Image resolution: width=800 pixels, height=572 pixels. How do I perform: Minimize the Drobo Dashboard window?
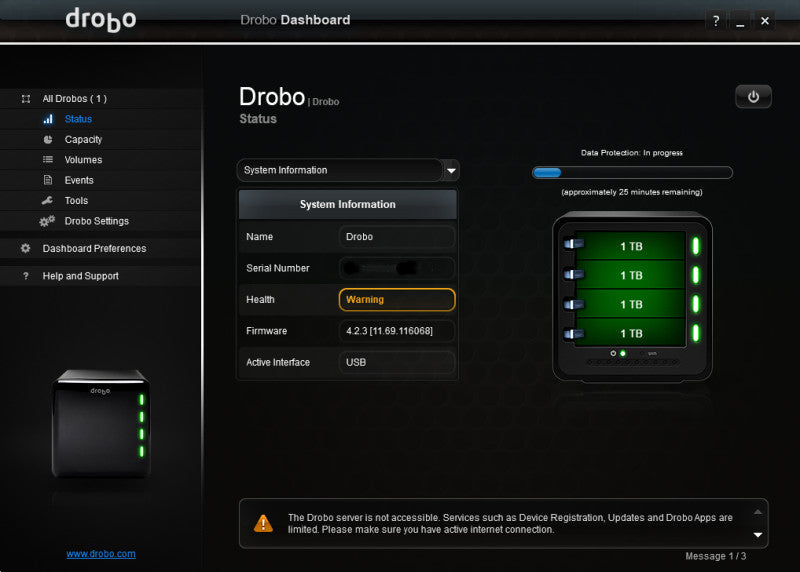click(x=740, y=21)
